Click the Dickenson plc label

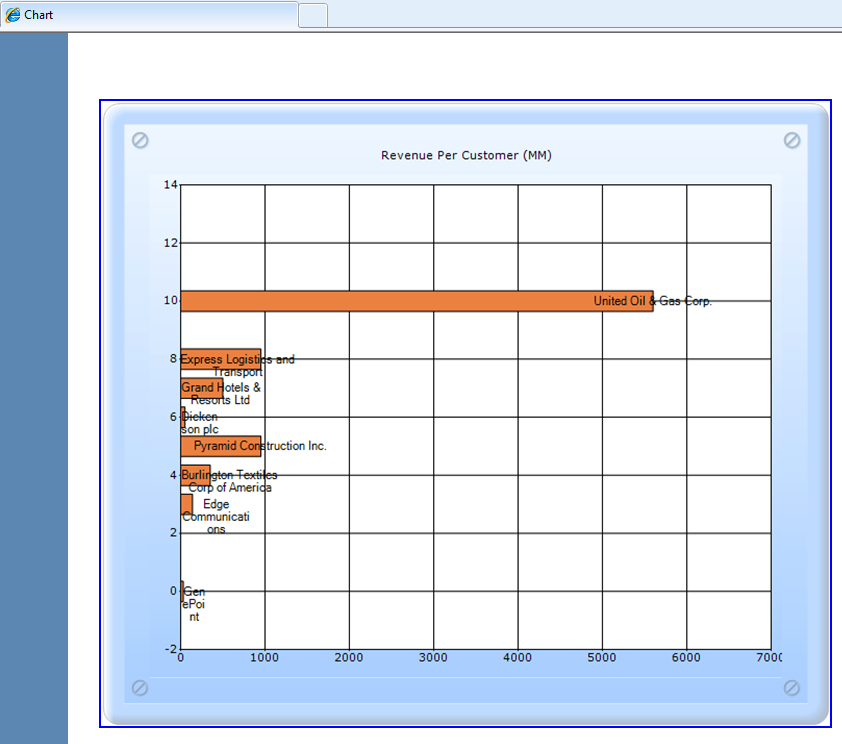click(x=200, y=423)
